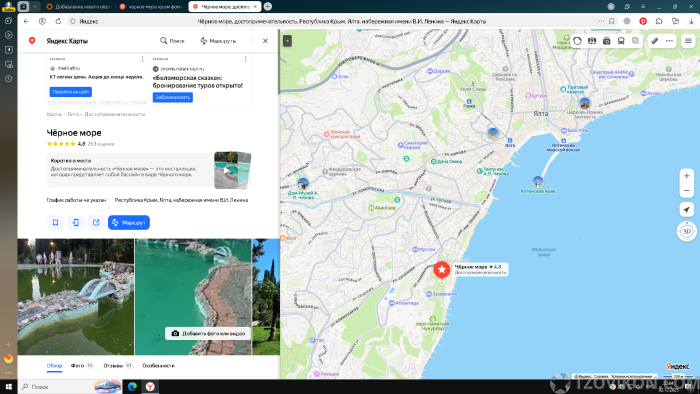Open browser downloads arrow icon
Viewport: 700px width, 394px height.
click(x=691, y=21)
